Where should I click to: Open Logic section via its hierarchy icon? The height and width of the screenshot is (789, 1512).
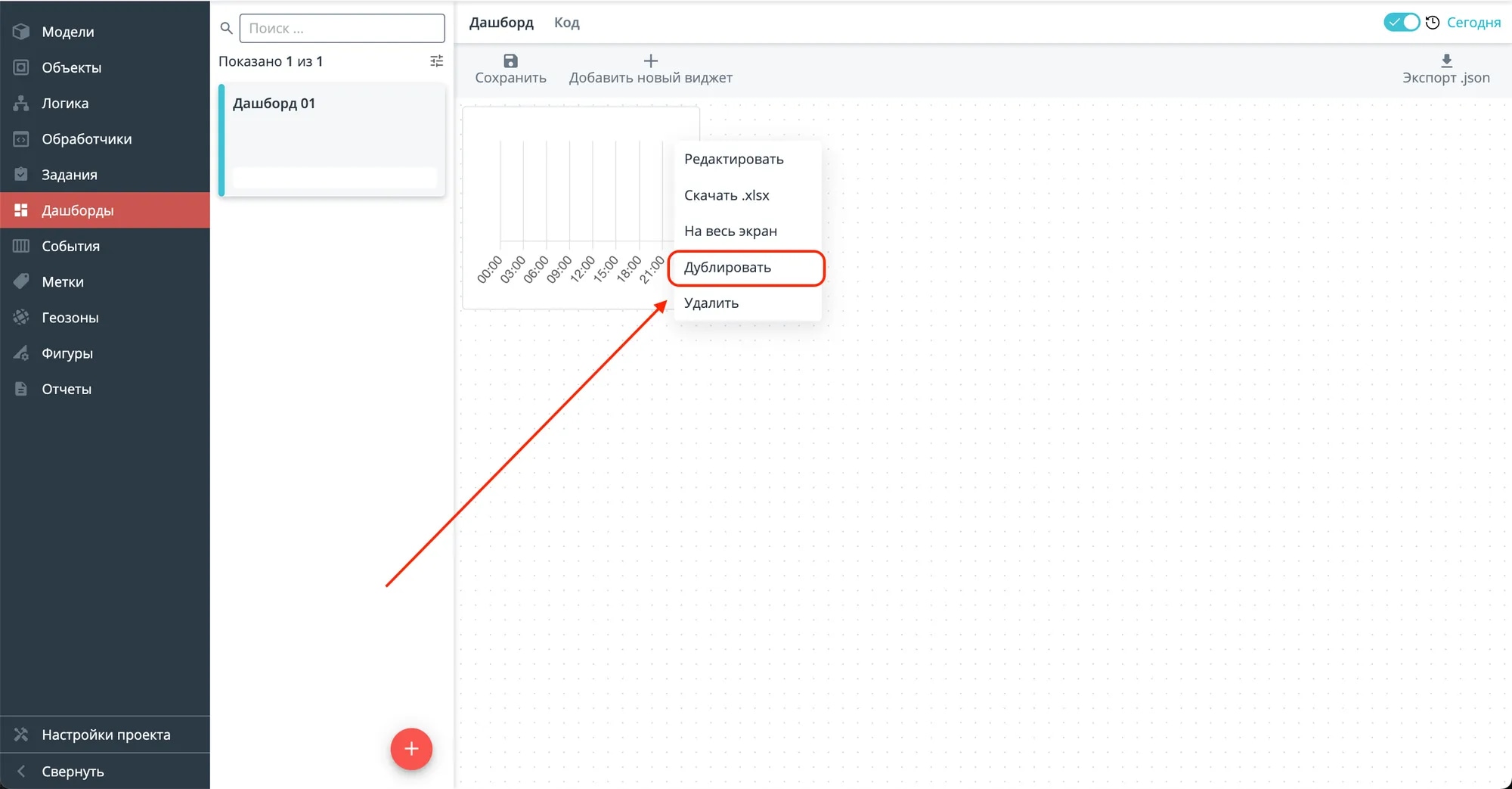(21, 104)
